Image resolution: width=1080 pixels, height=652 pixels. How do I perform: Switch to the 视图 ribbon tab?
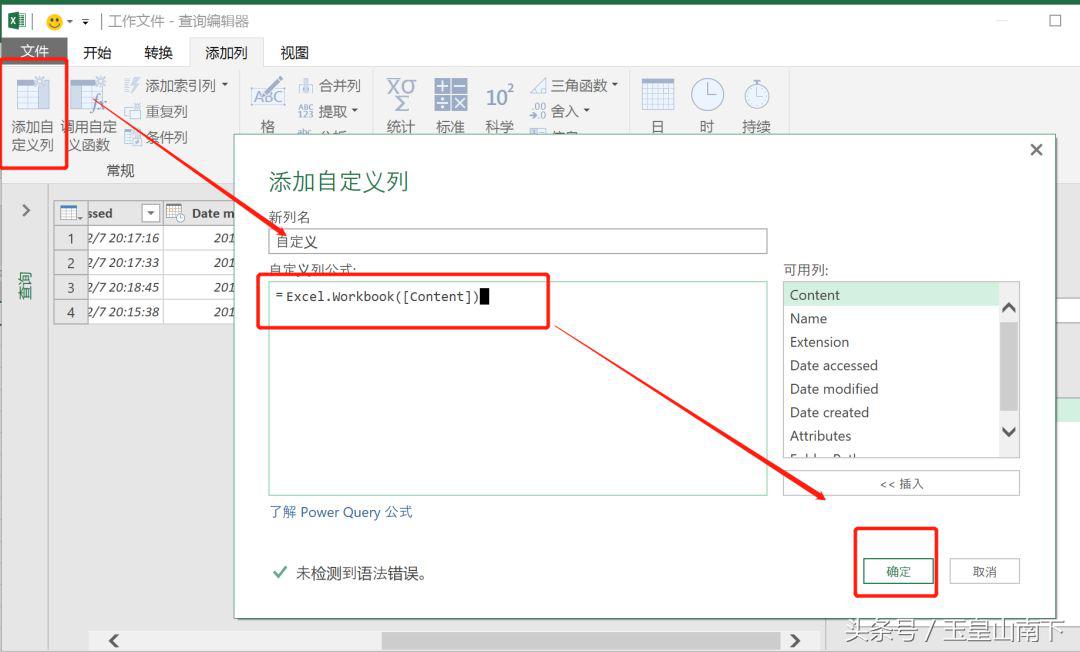(294, 52)
